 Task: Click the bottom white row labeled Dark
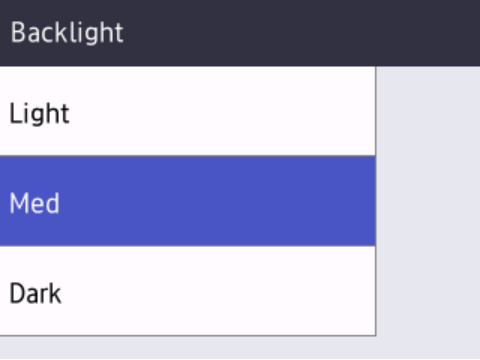[x=188, y=291]
